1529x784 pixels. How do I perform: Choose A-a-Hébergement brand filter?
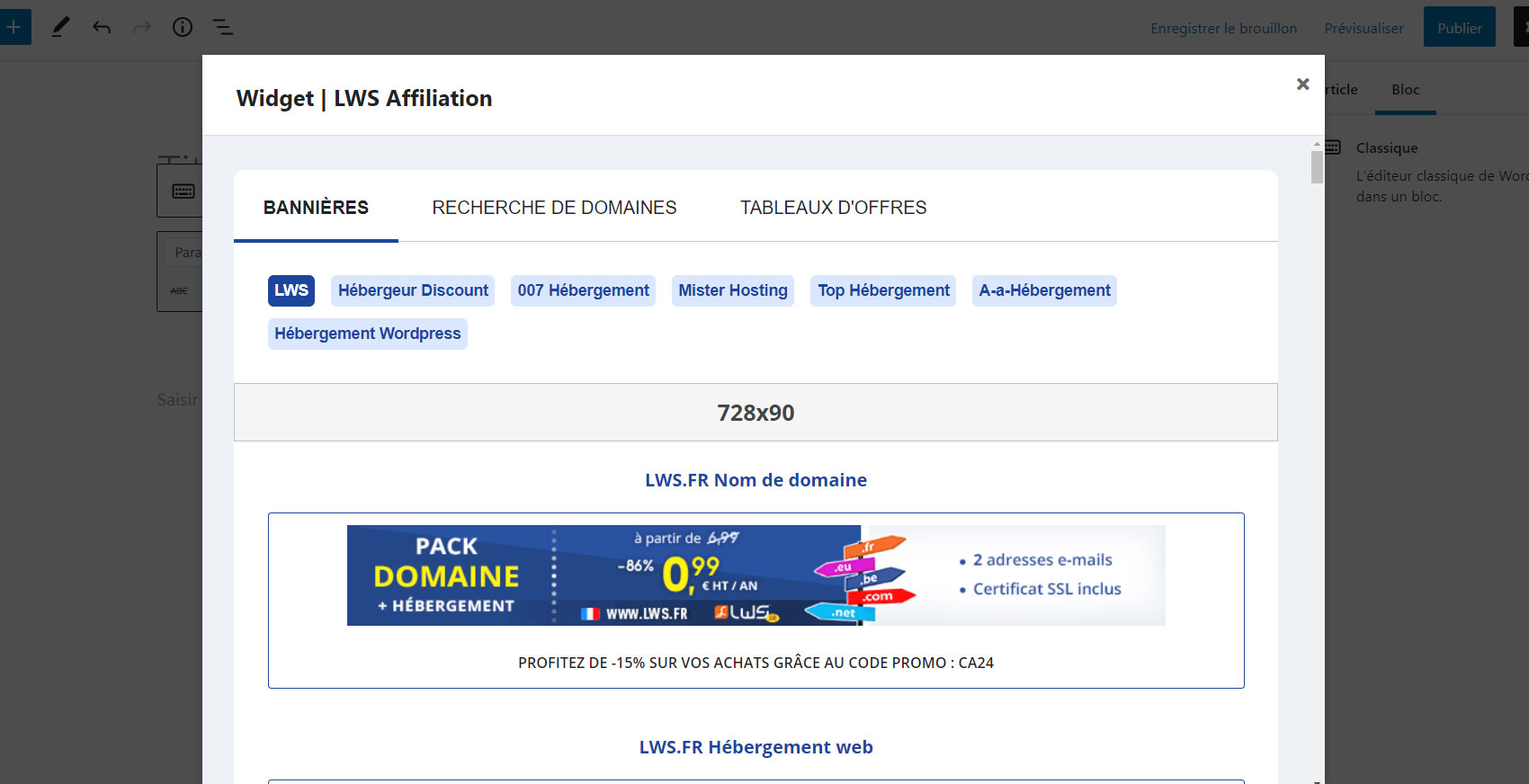pyautogui.click(x=1044, y=290)
